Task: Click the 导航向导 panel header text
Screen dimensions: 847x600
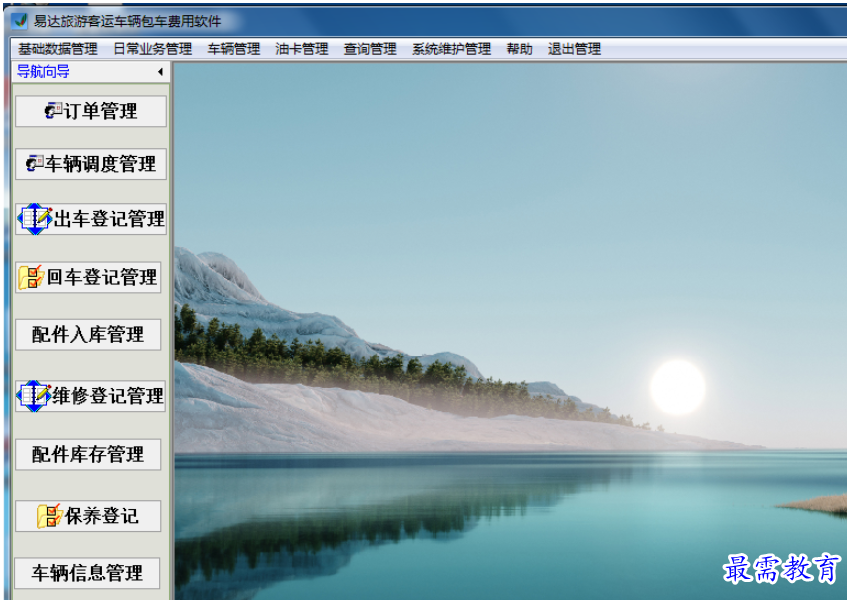Action: (x=43, y=71)
